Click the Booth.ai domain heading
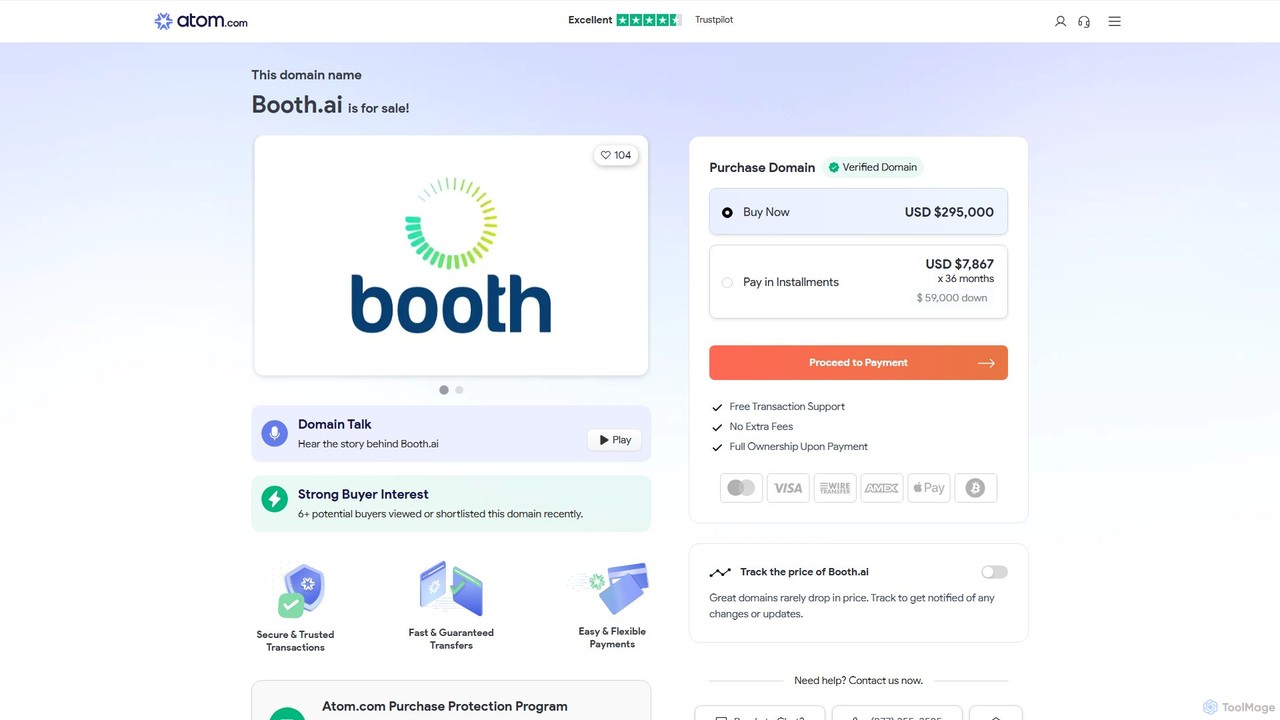 tap(297, 105)
